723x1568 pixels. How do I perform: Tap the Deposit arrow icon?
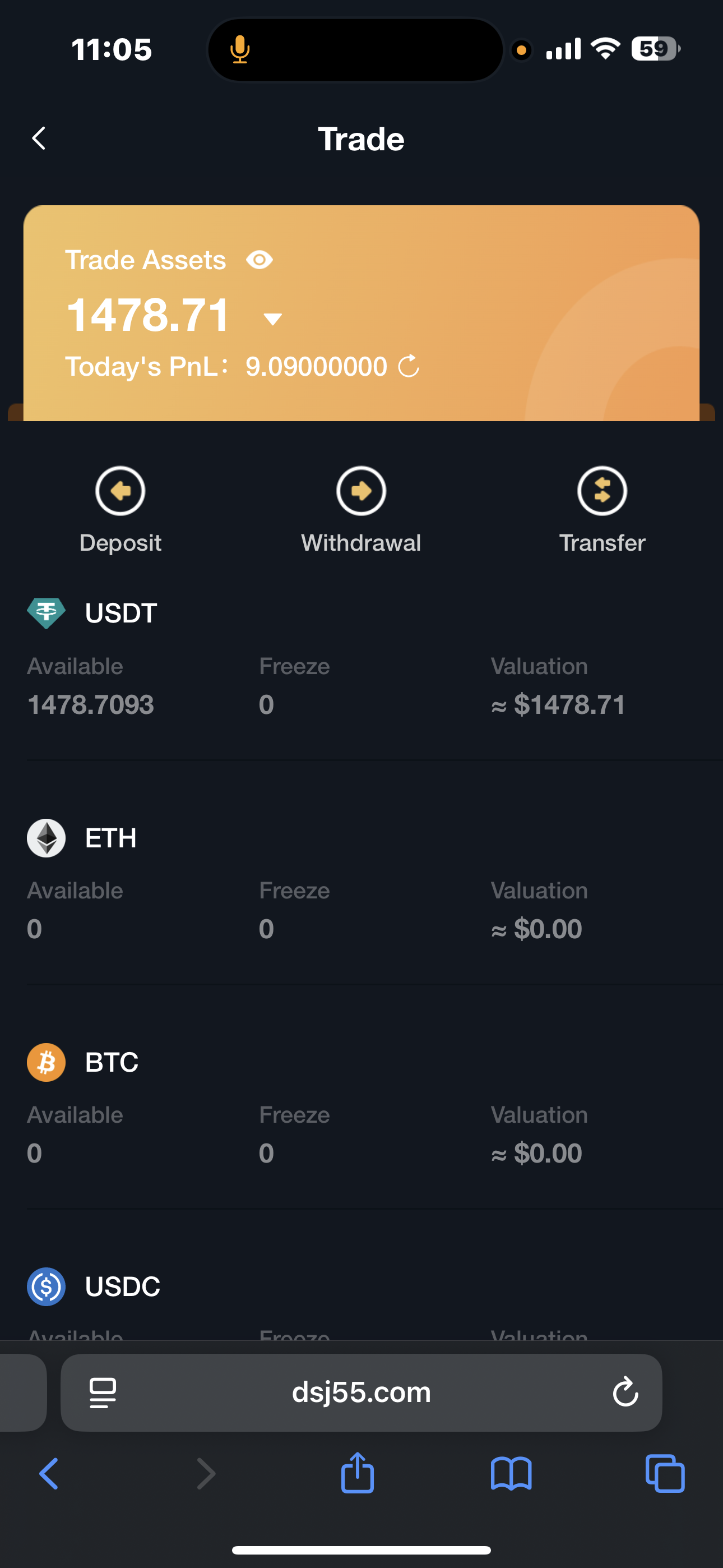click(120, 491)
